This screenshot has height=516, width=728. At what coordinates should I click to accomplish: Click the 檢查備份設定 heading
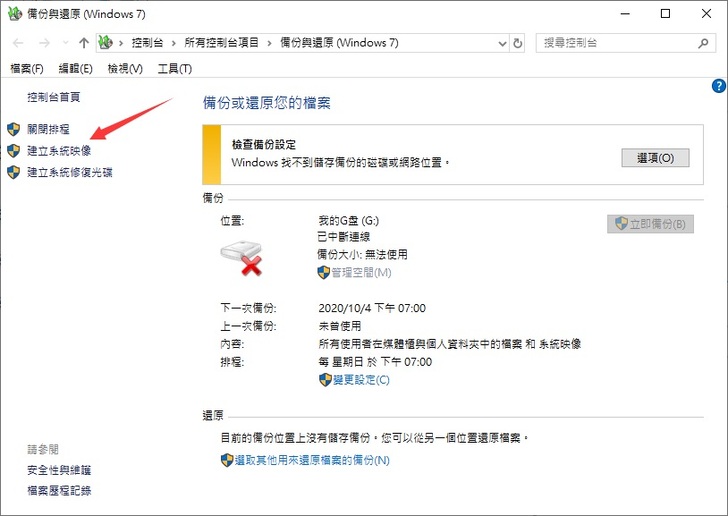(264, 144)
